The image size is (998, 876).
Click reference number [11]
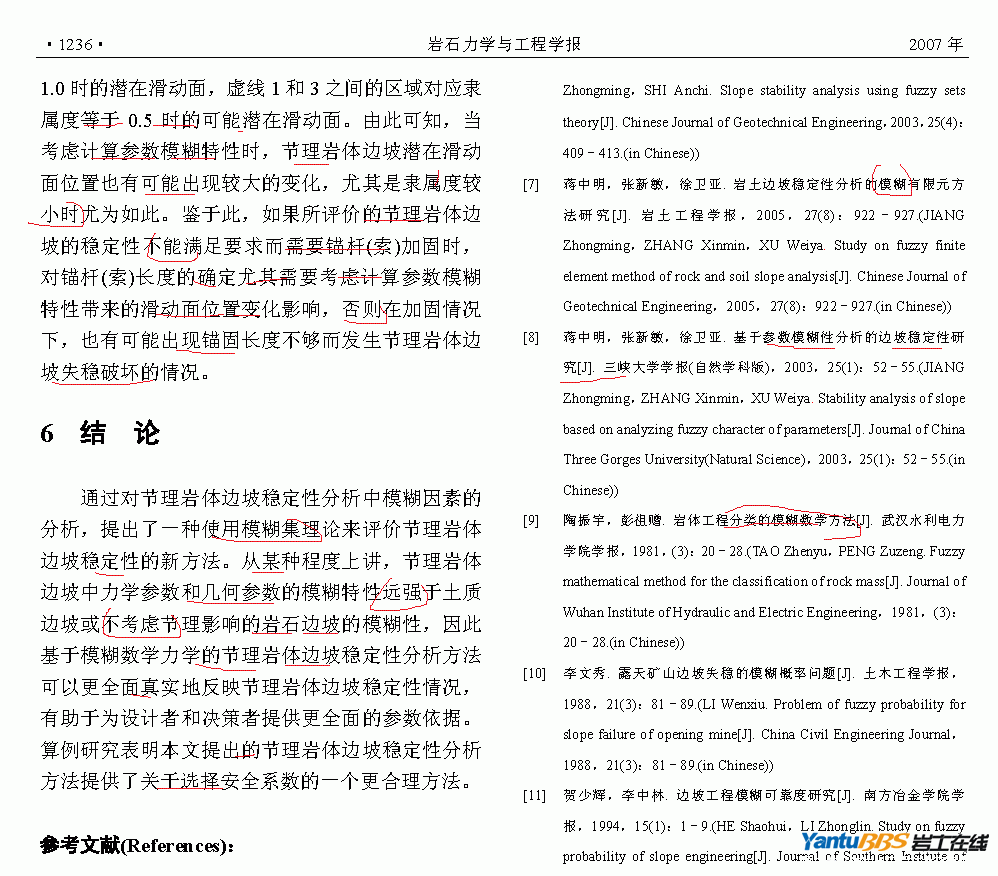[x=534, y=796]
